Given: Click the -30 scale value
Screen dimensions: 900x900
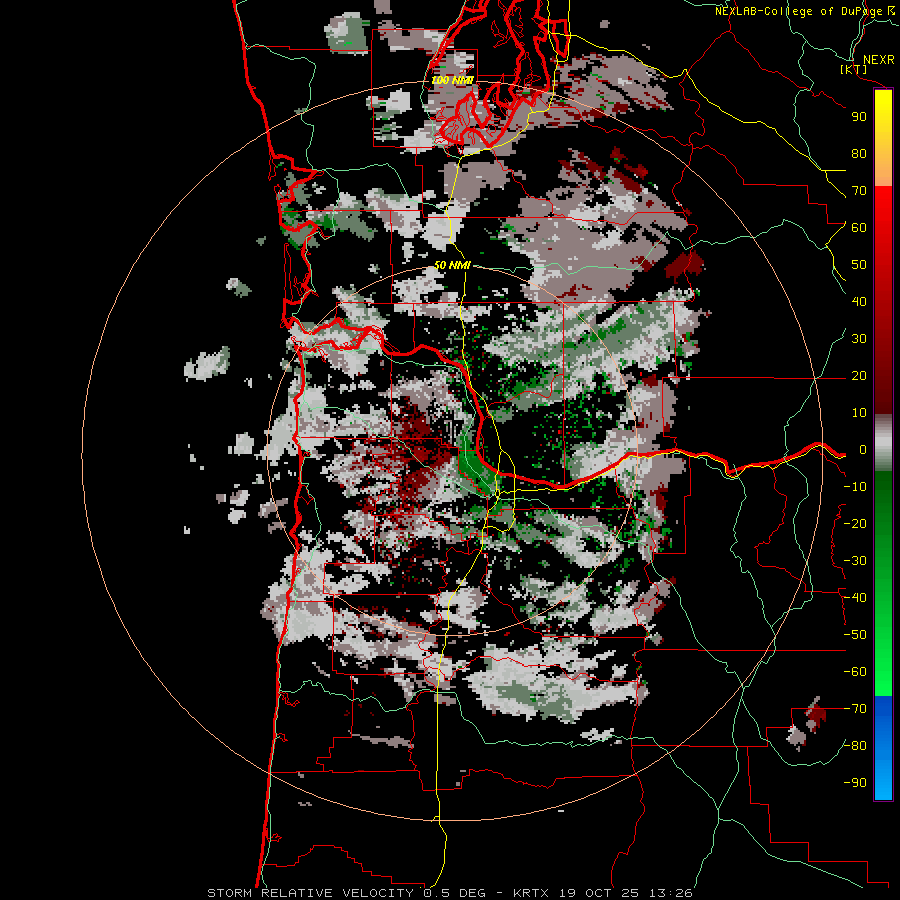Looking at the screenshot, I should pos(855,561).
